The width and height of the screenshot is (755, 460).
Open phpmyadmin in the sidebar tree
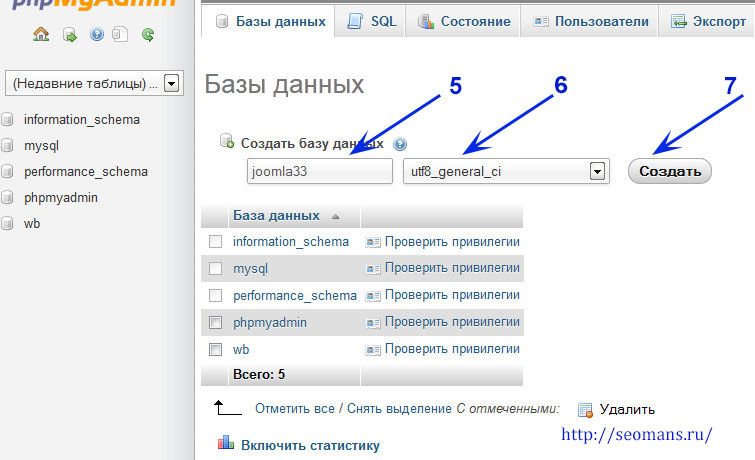point(61,197)
